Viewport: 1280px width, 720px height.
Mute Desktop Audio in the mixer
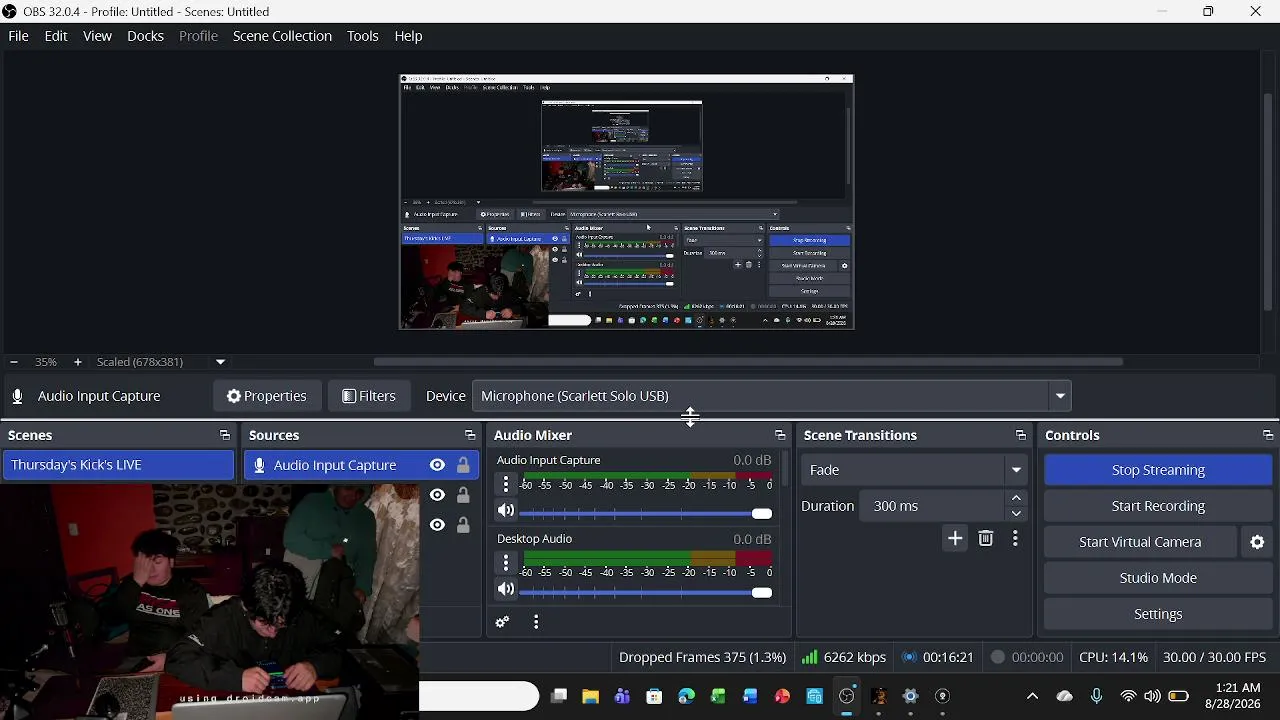click(x=506, y=590)
